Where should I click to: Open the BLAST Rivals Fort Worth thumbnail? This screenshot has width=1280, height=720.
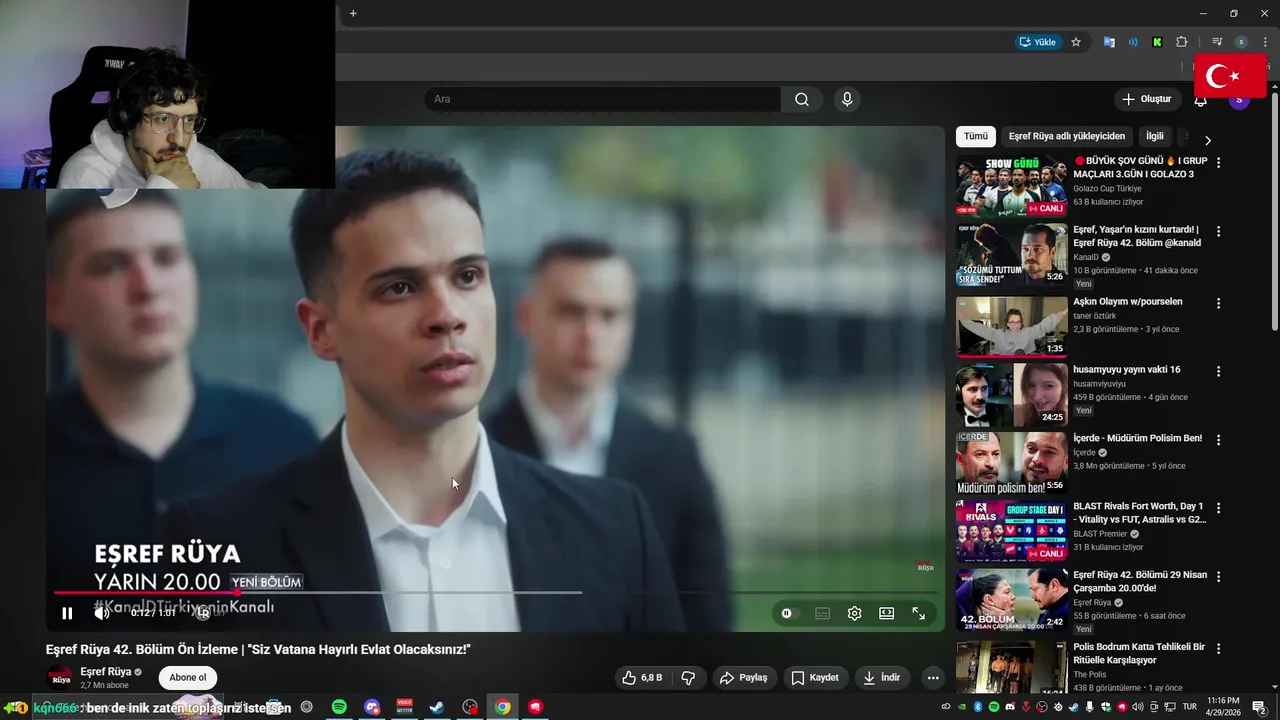pos(1011,531)
